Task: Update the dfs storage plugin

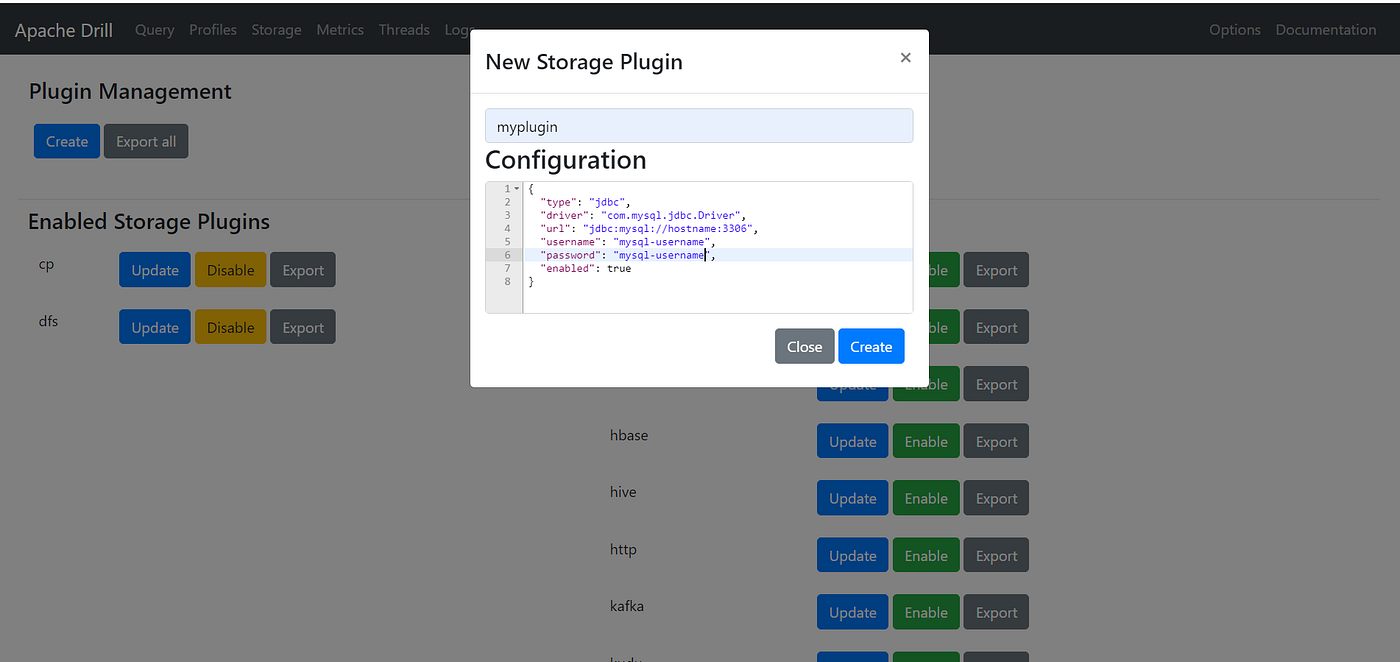Action: (x=155, y=327)
